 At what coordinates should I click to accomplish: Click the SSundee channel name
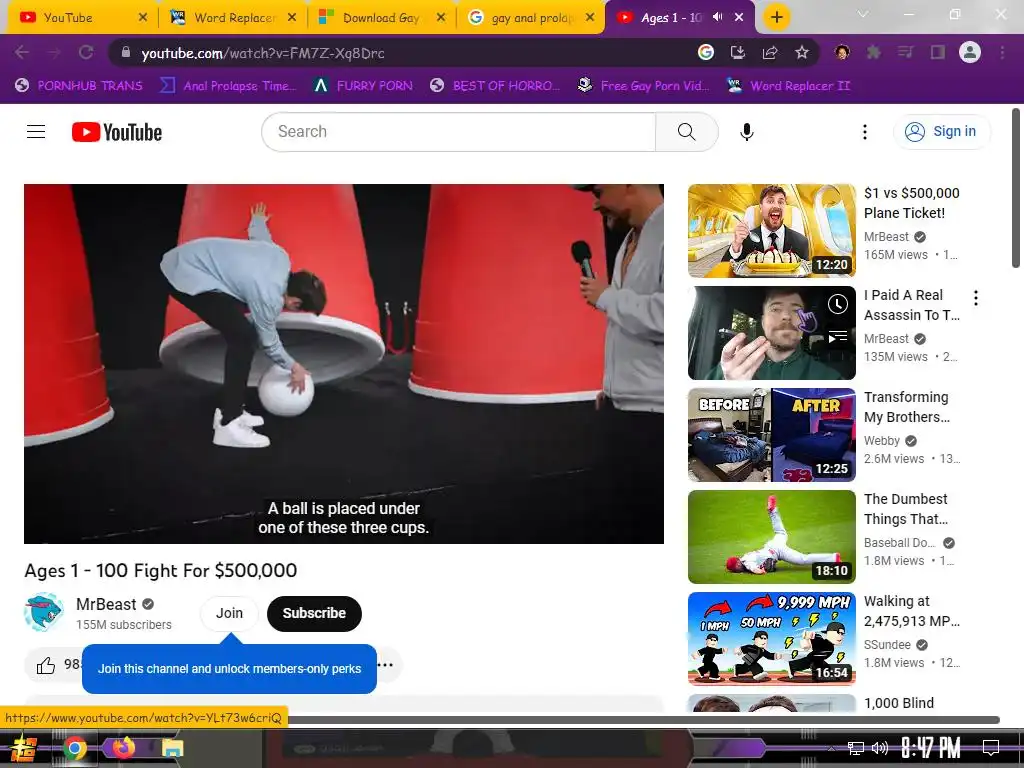coord(887,645)
